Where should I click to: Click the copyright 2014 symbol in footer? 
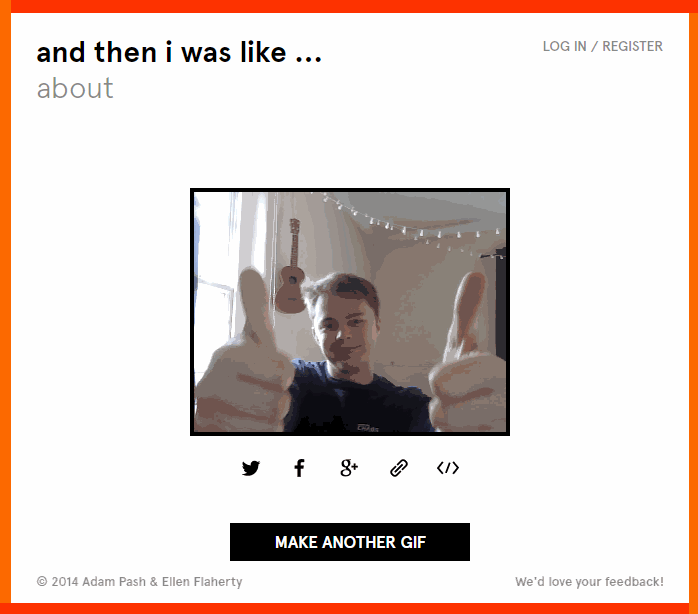pos(42,581)
